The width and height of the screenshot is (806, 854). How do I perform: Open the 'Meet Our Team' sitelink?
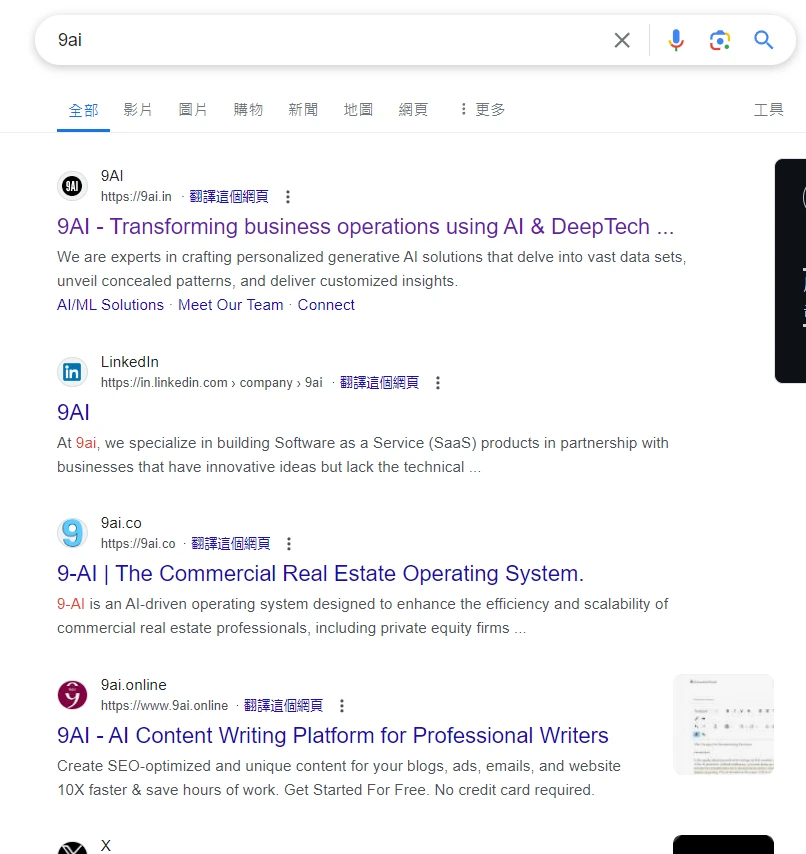(x=230, y=305)
